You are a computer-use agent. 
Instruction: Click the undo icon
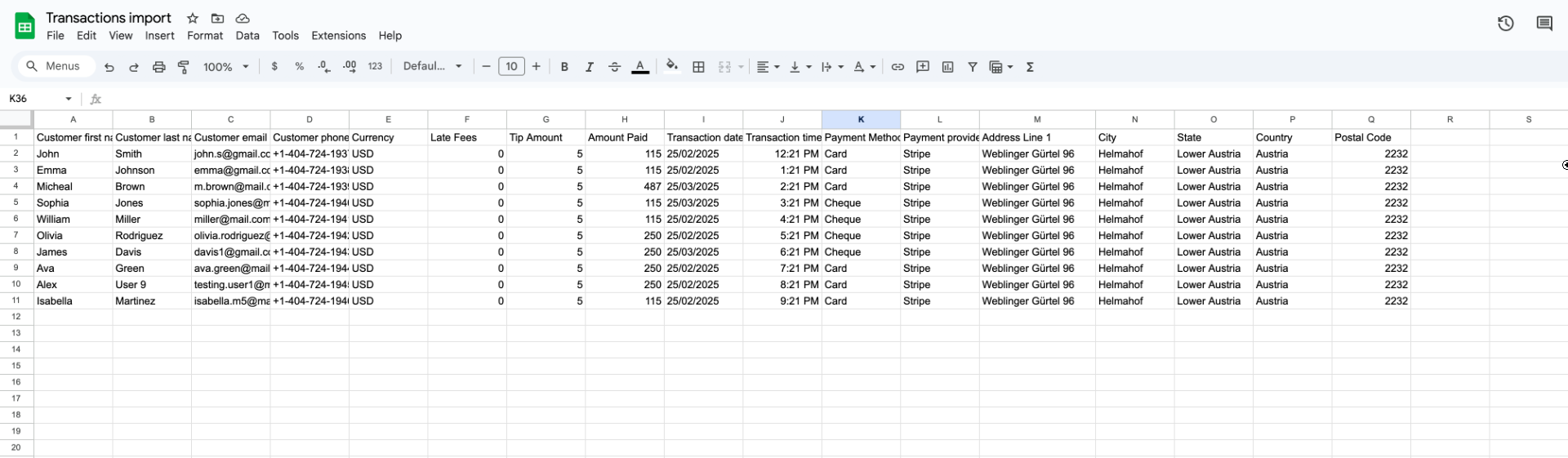coord(109,67)
